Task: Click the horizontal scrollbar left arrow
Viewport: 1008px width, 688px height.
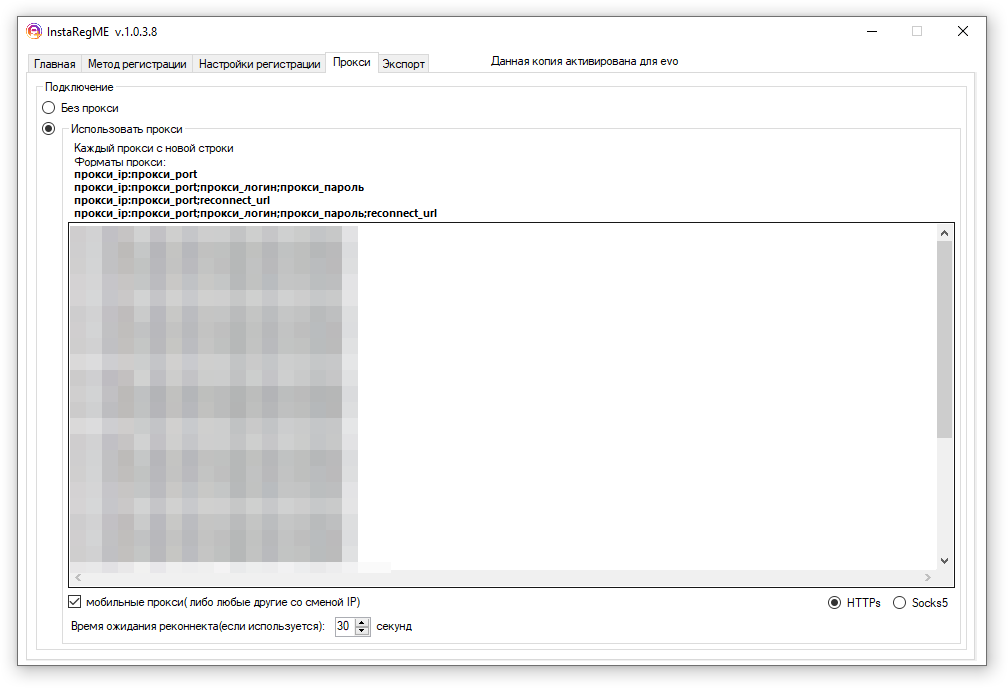Action: (78, 577)
